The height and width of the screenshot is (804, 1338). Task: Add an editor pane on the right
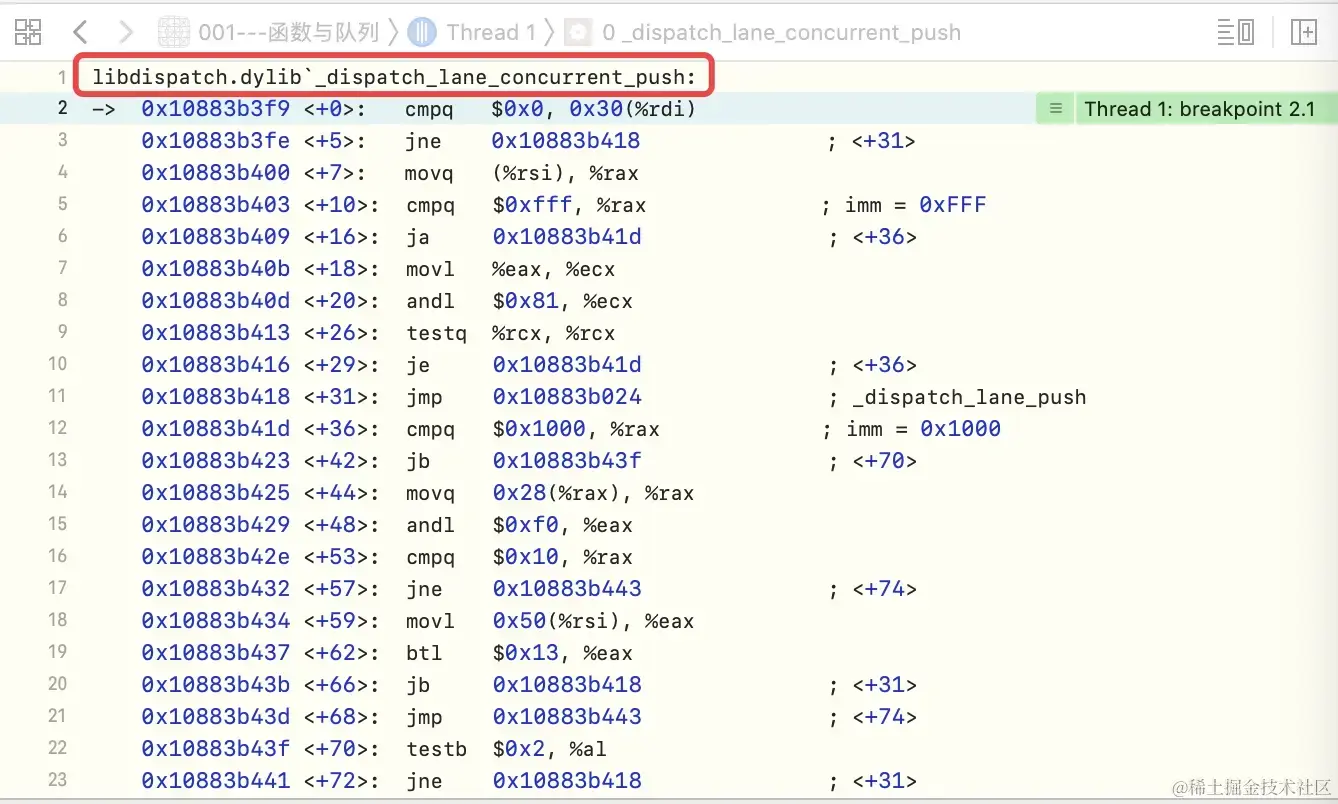pyautogui.click(x=1304, y=32)
